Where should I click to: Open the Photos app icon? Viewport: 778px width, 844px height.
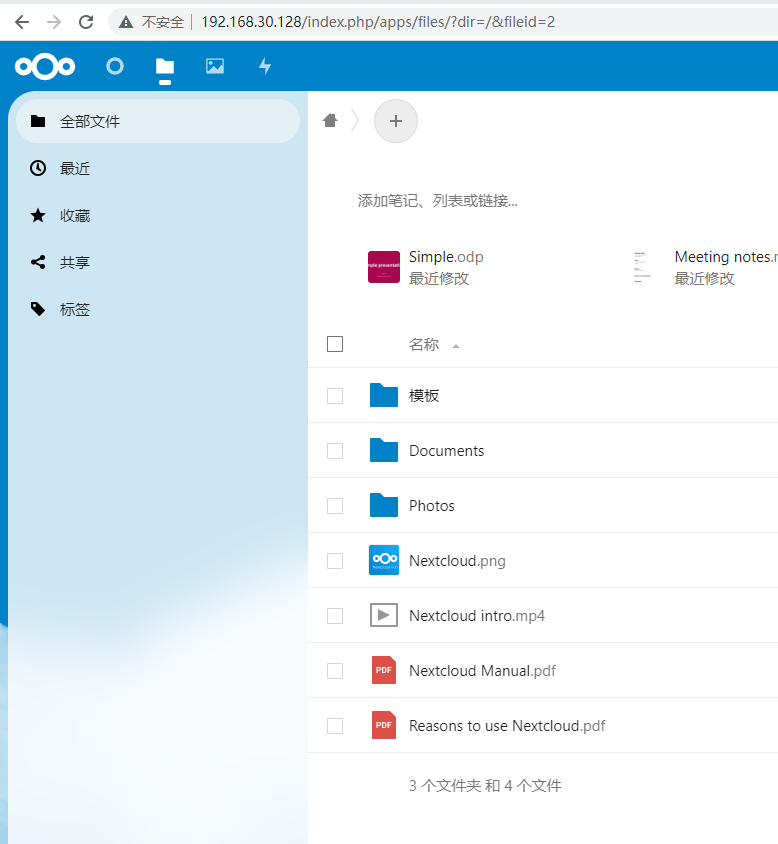coord(215,66)
